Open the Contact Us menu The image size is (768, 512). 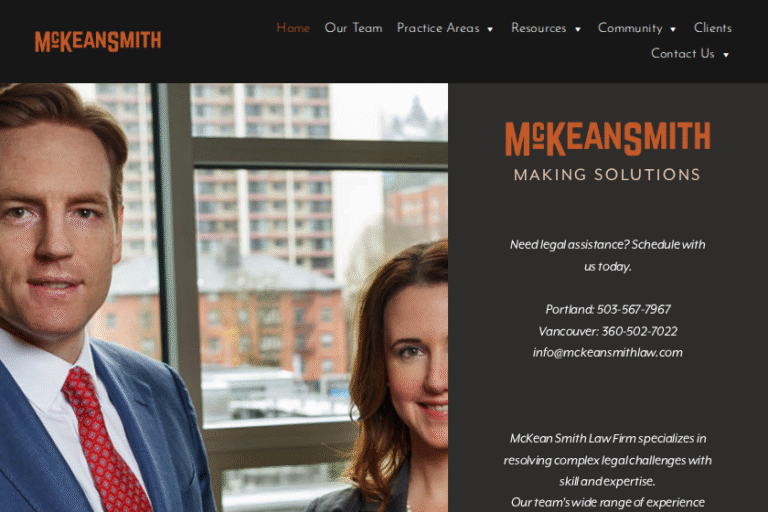[682, 53]
